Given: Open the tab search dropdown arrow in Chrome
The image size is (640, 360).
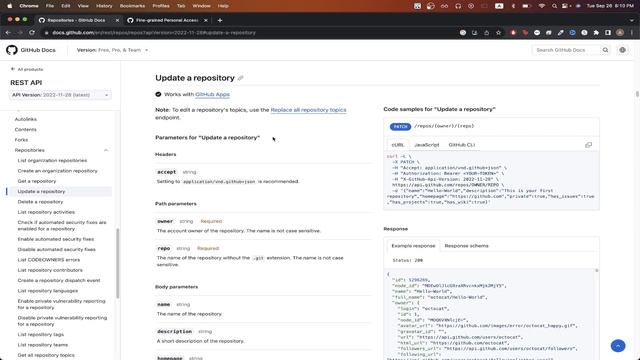Looking at the screenshot, I should coord(632,20).
